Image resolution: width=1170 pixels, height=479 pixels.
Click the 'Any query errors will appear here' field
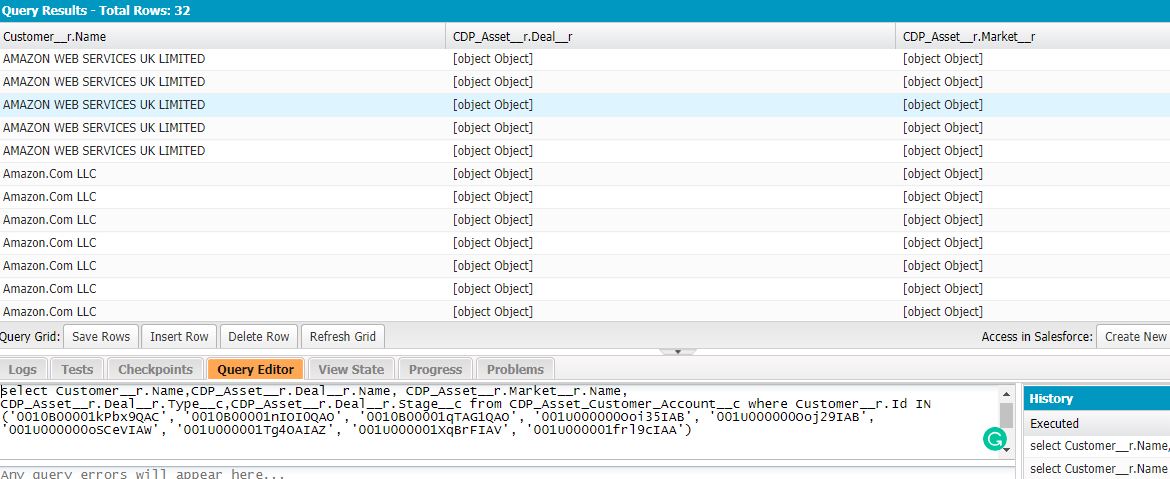click(x=507, y=473)
